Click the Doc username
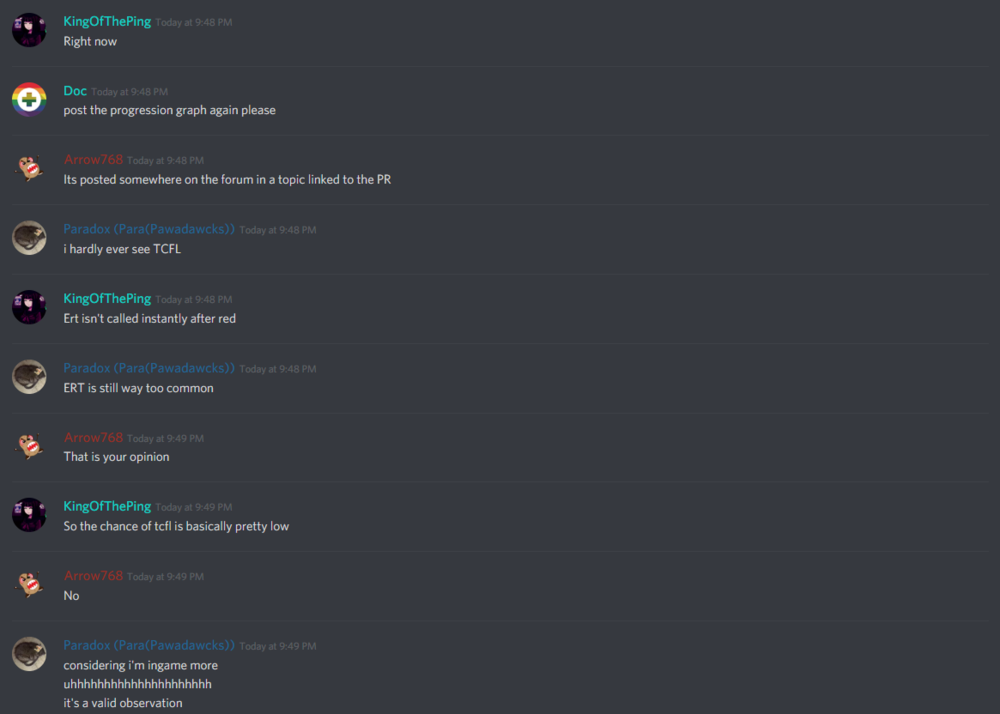Viewport: 1000px width, 714px height. (x=75, y=91)
